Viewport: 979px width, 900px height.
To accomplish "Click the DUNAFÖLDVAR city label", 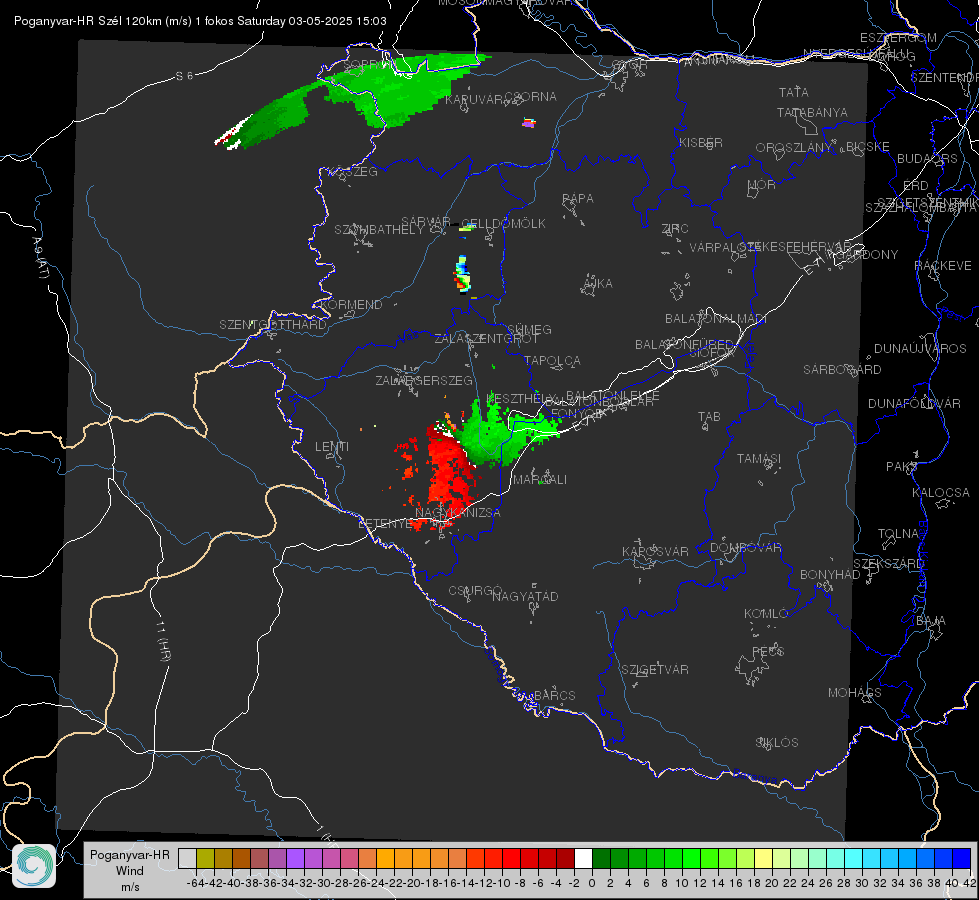I will (x=914, y=403).
